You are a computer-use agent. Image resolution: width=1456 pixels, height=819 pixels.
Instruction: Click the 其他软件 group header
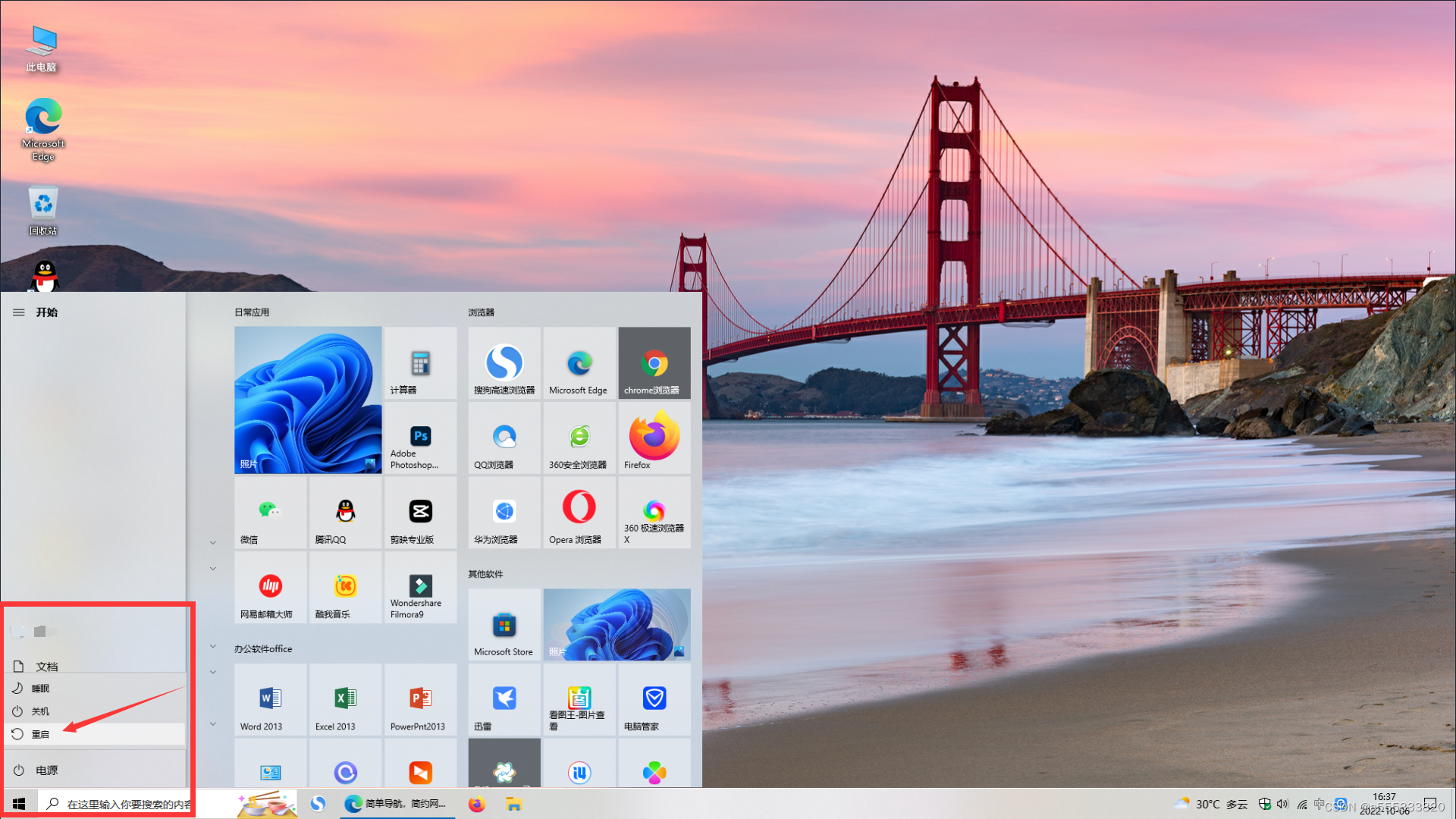click(x=485, y=574)
